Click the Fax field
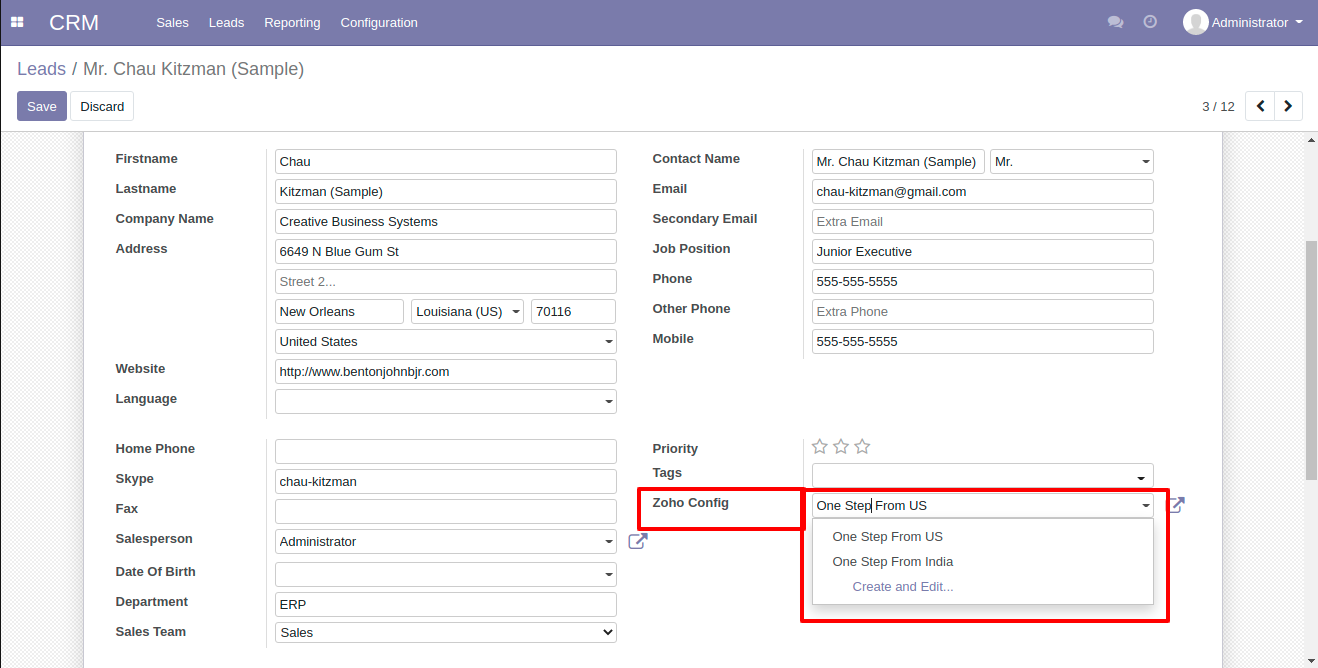This screenshot has height=668, width=1318. (x=446, y=511)
